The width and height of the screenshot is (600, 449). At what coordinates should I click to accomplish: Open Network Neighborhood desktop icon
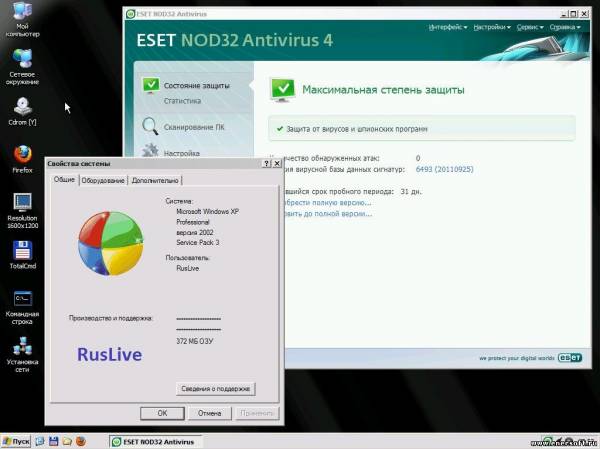pyautogui.click(x=22, y=67)
